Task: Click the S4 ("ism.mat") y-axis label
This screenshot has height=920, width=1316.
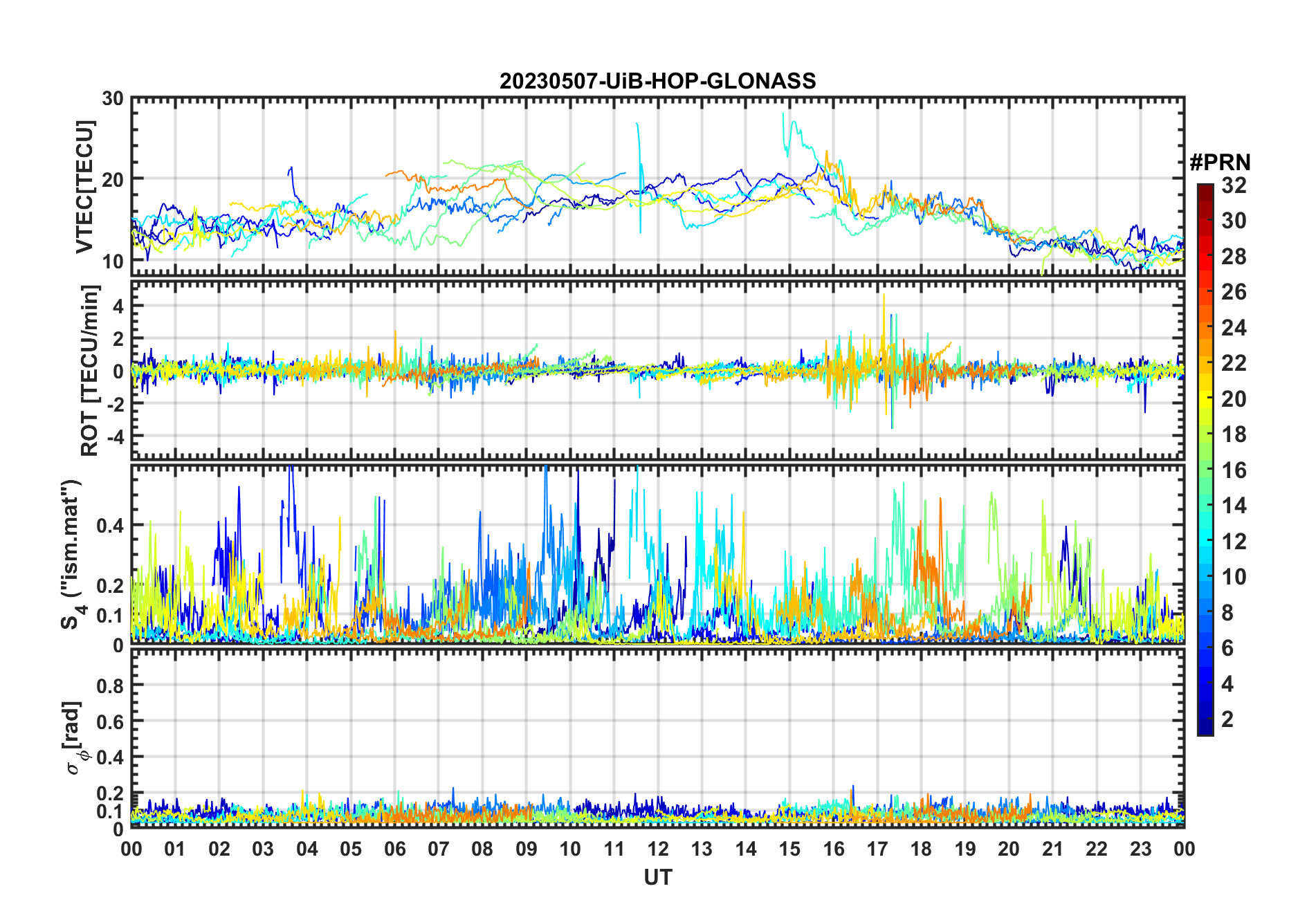Action: (71, 555)
